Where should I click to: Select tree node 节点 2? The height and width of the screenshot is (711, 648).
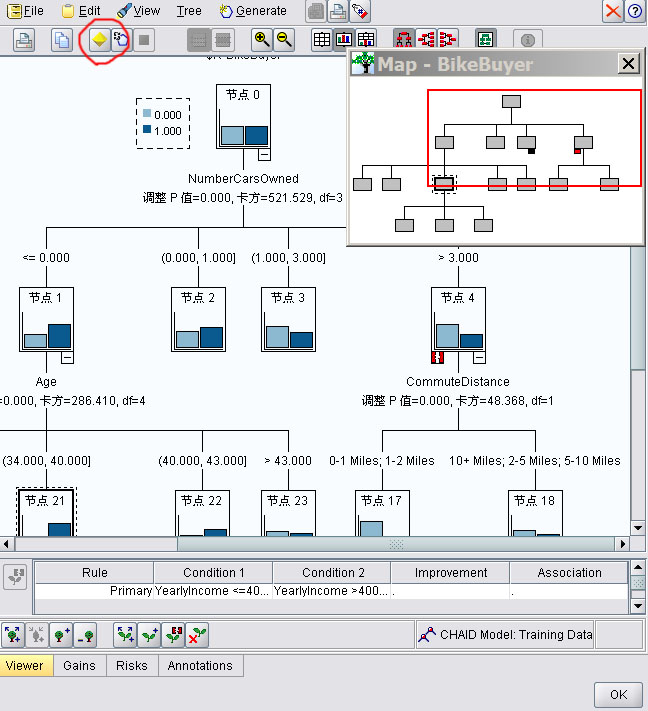coord(198,320)
